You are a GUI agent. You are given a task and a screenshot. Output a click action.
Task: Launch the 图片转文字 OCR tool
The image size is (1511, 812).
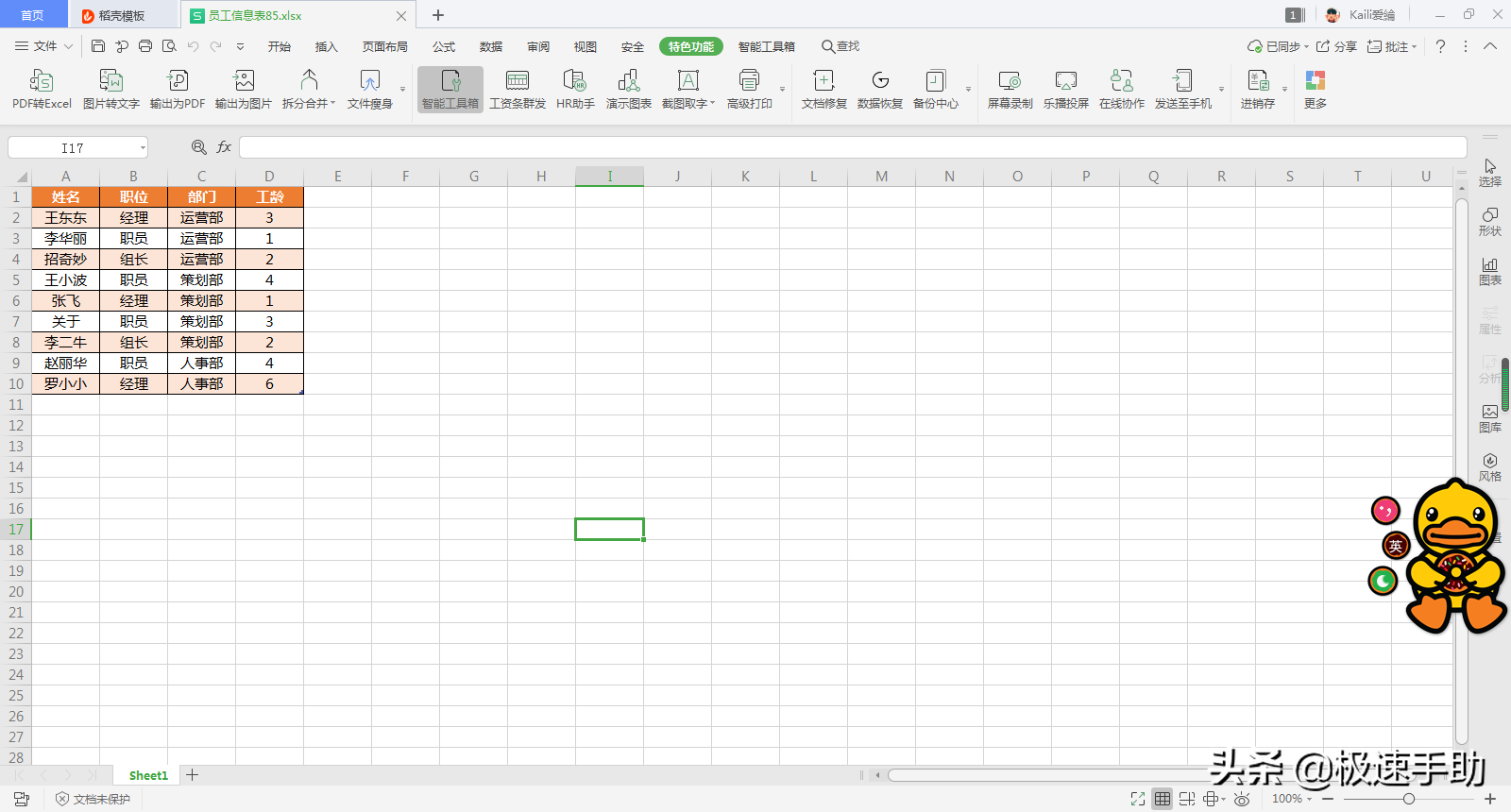pos(110,90)
